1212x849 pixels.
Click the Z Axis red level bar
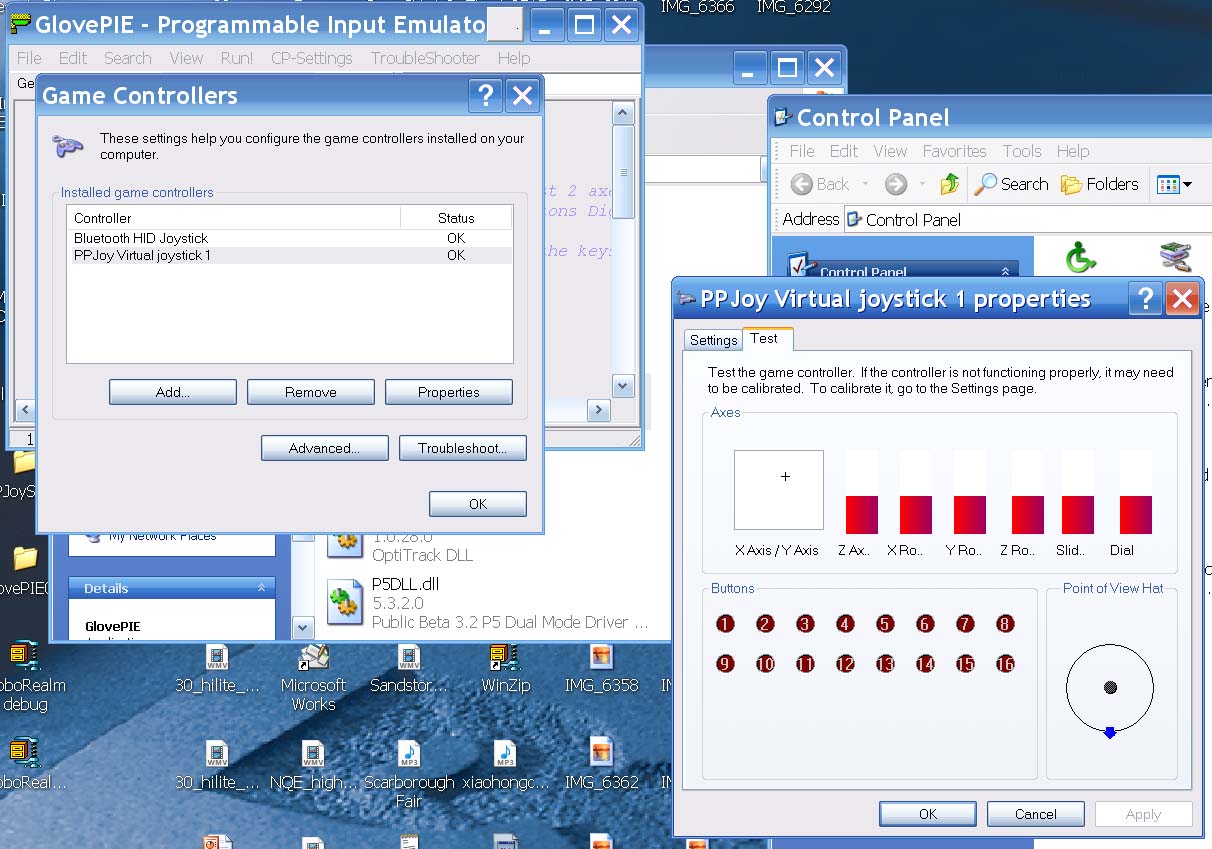tap(861, 514)
